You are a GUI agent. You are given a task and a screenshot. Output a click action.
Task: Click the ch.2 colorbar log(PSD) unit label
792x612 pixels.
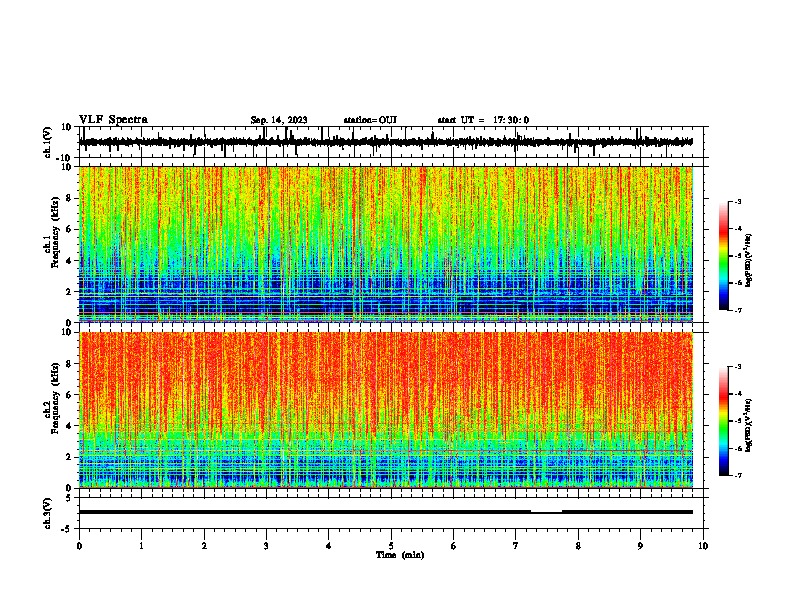coord(748,425)
